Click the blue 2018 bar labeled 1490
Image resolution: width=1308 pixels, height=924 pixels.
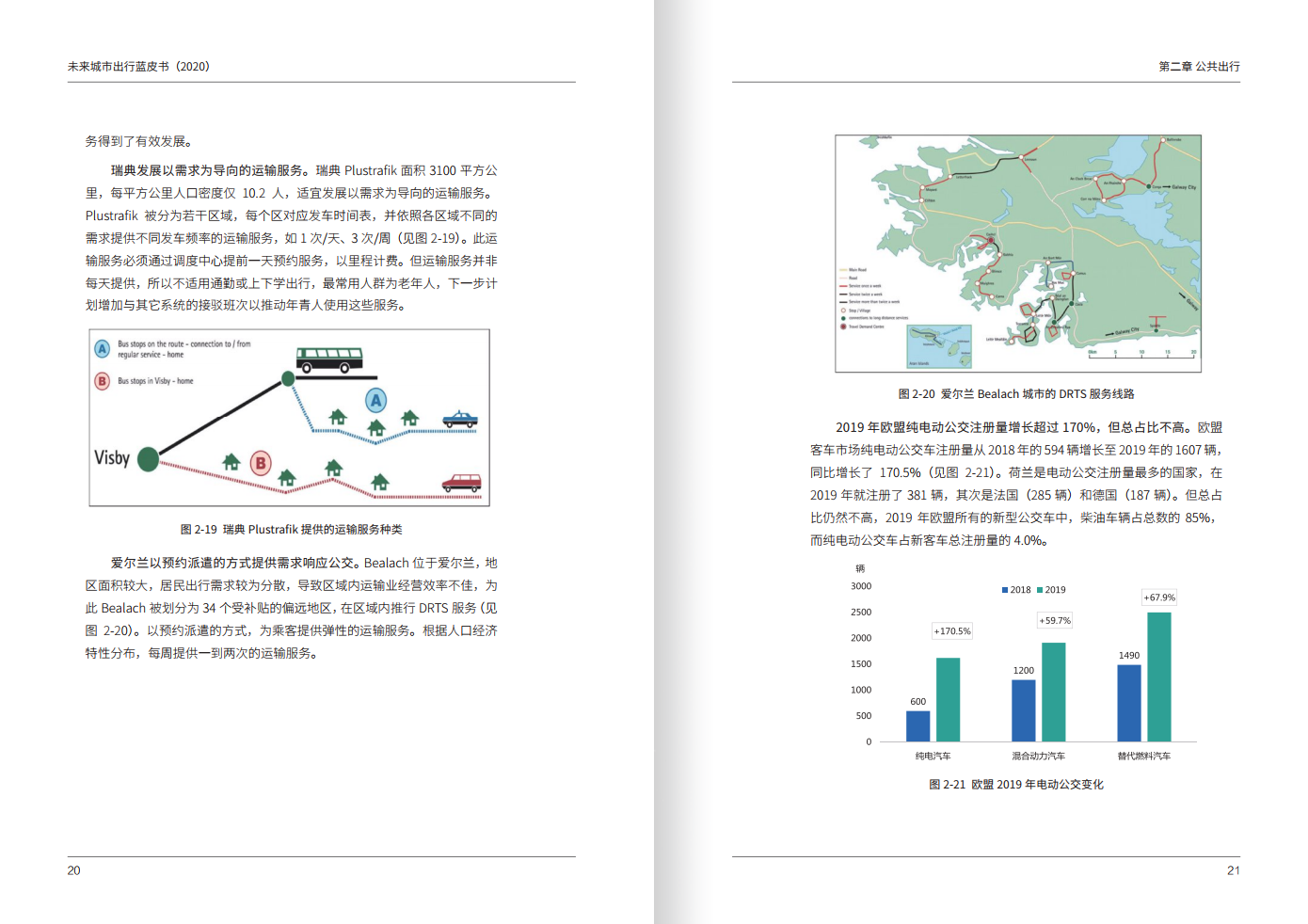click(1128, 703)
